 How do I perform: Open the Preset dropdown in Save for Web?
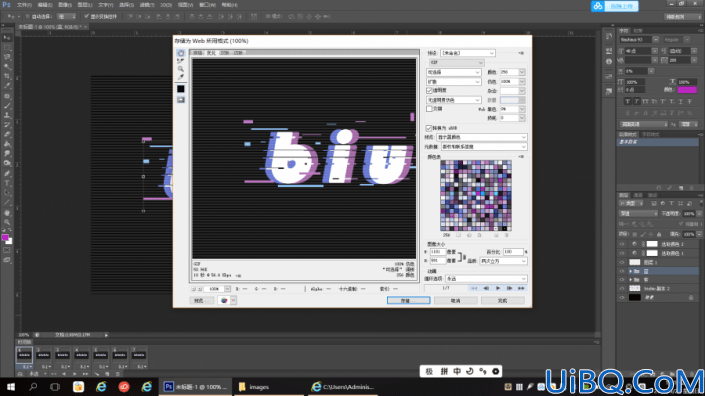click(468, 53)
